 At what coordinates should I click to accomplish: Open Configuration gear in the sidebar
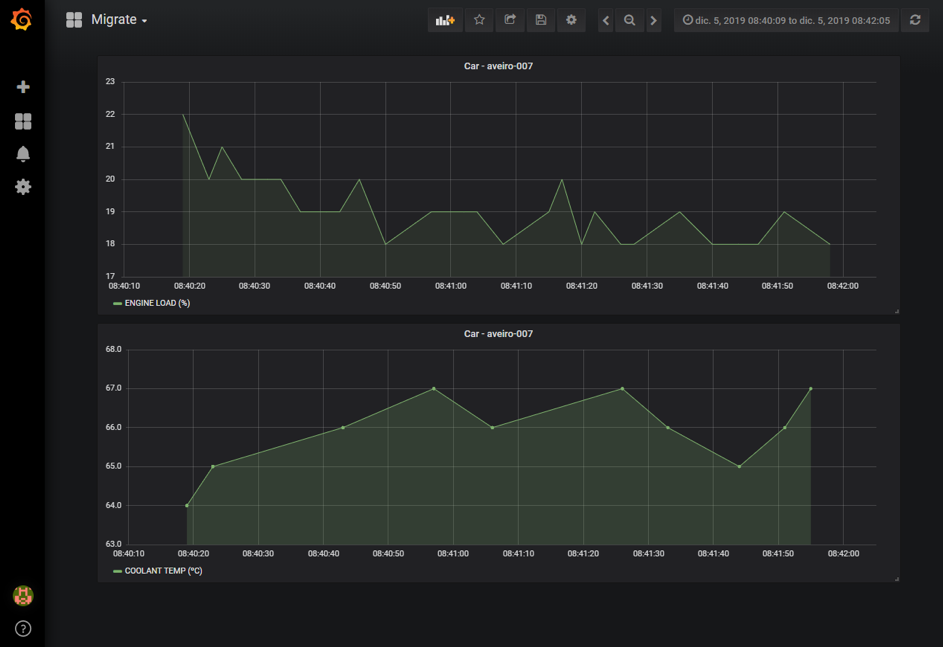pos(23,187)
